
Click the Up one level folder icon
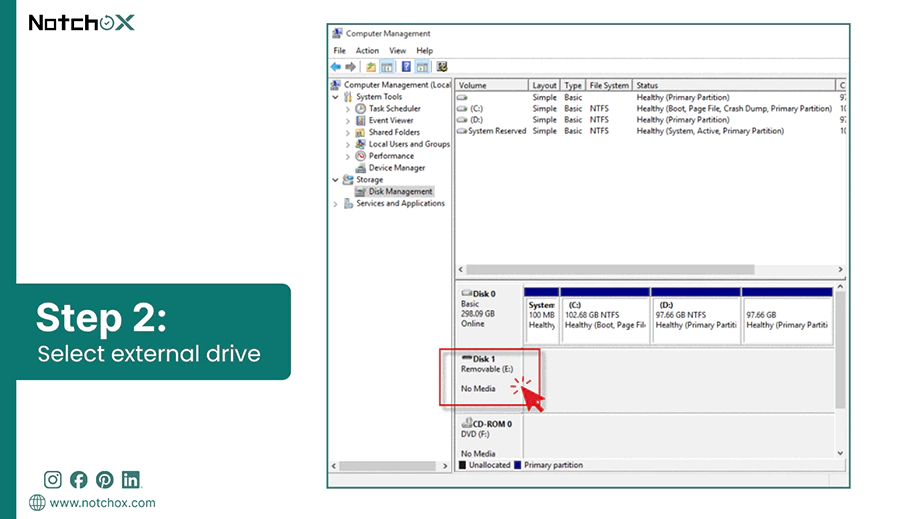371,67
